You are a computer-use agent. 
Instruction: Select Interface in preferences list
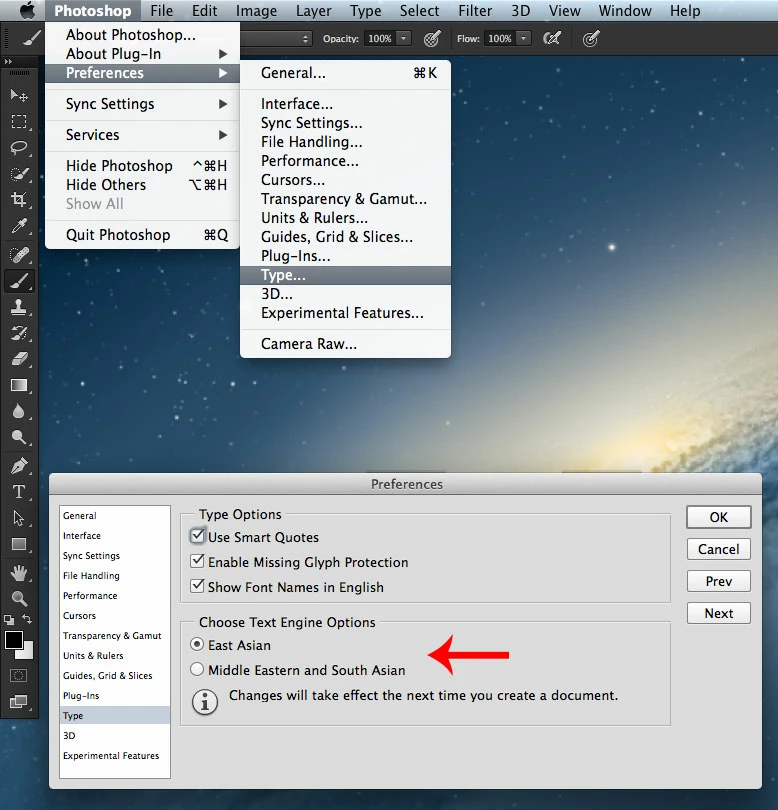(115, 536)
